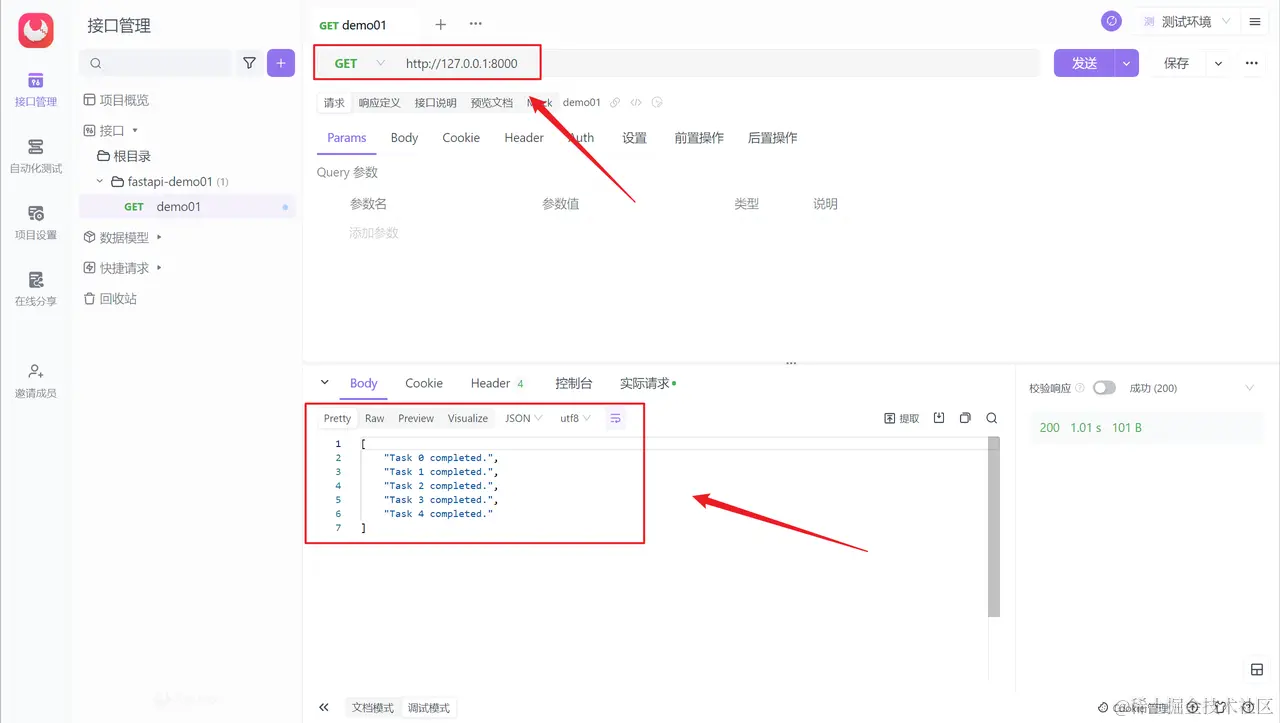Download the response body
1280x723 pixels.
pyautogui.click(x=939, y=418)
